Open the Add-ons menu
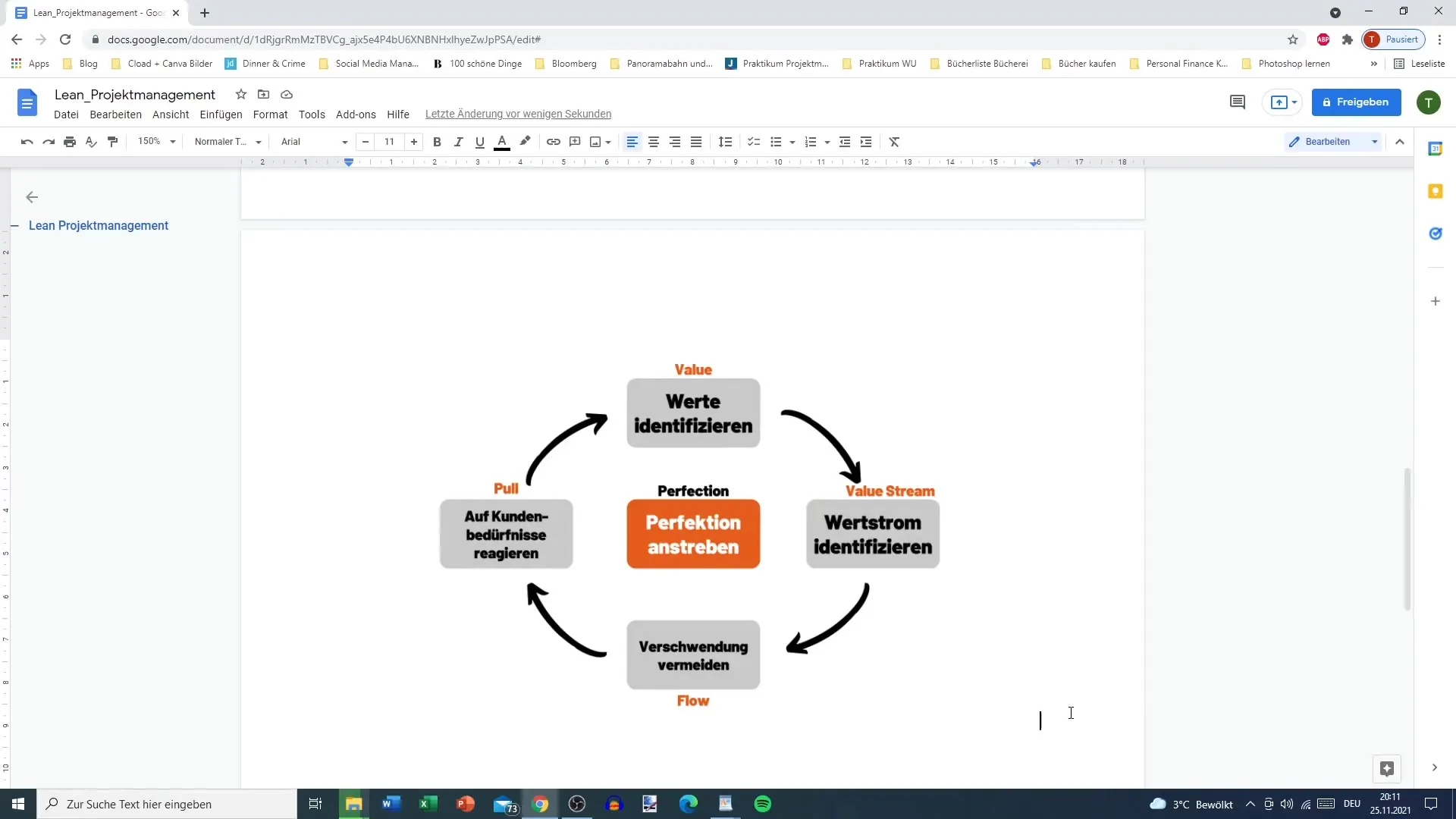Viewport: 1456px width, 819px height. (356, 115)
